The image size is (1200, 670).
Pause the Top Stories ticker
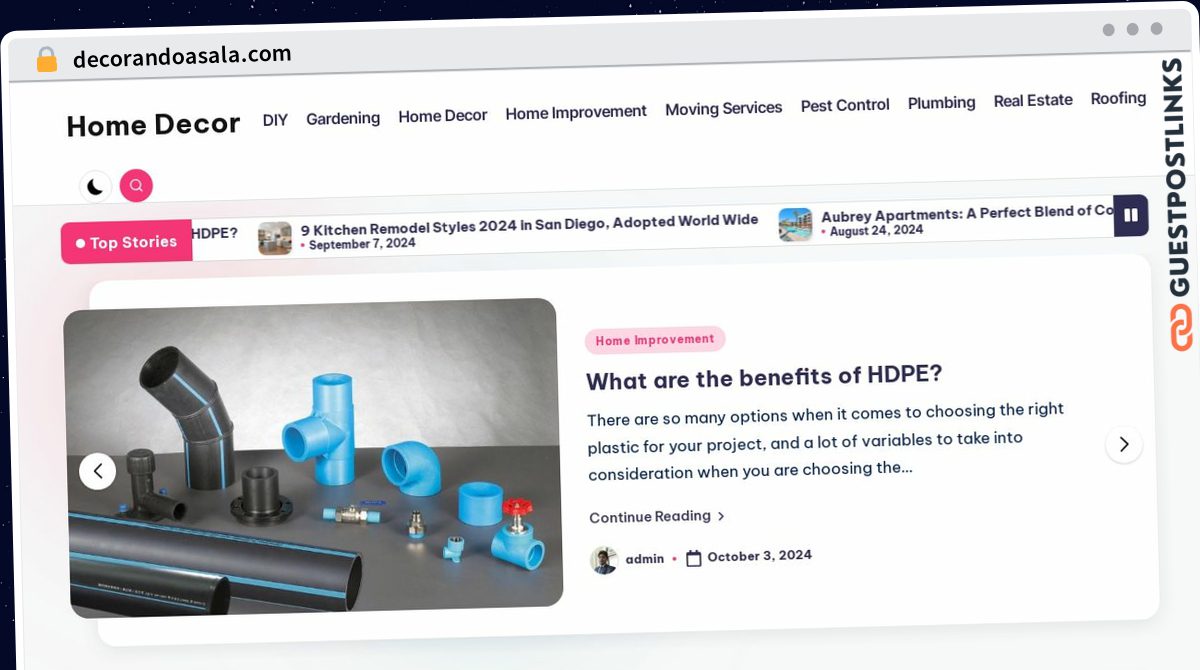[x=1131, y=215]
